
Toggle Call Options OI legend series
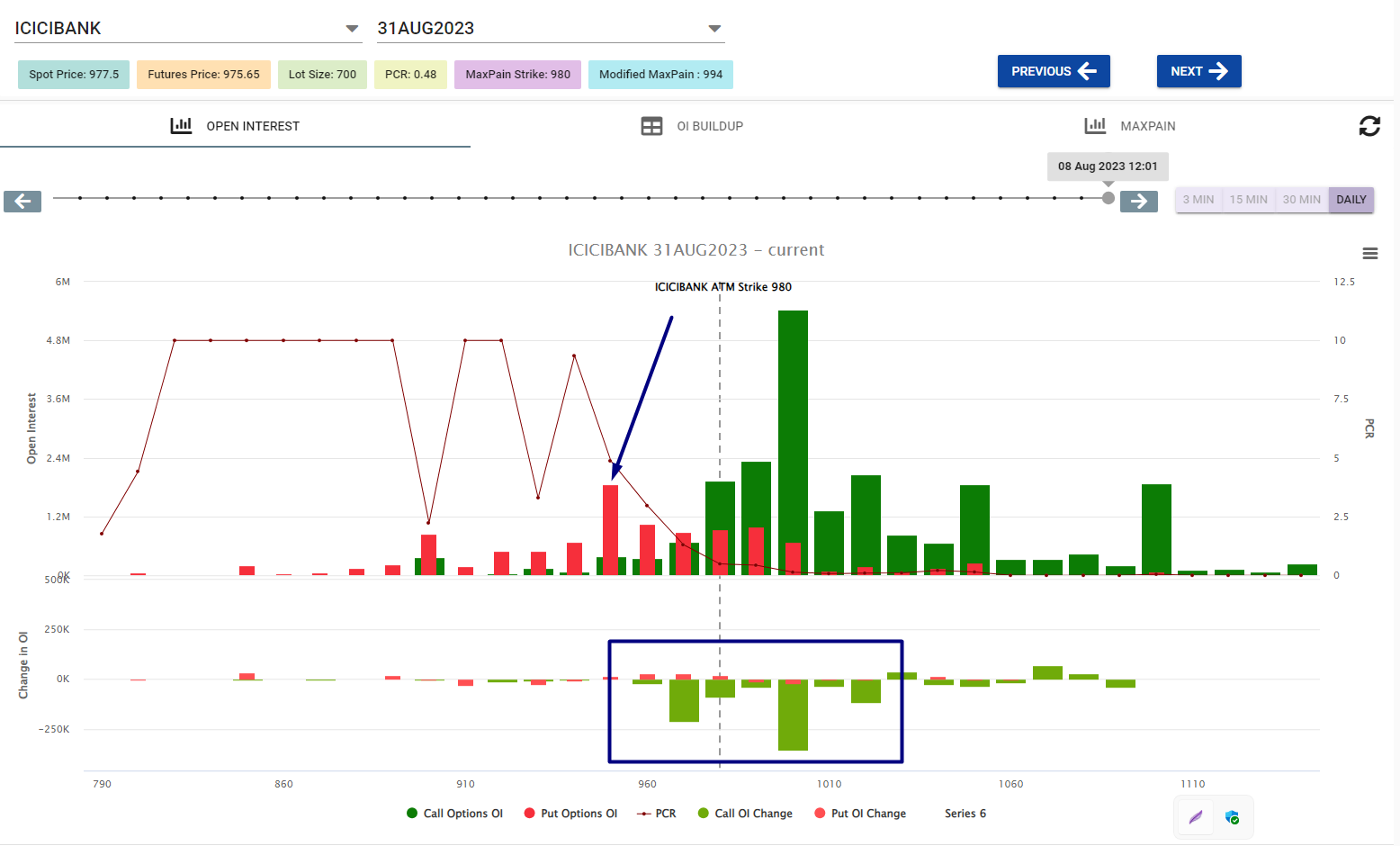(454, 814)
